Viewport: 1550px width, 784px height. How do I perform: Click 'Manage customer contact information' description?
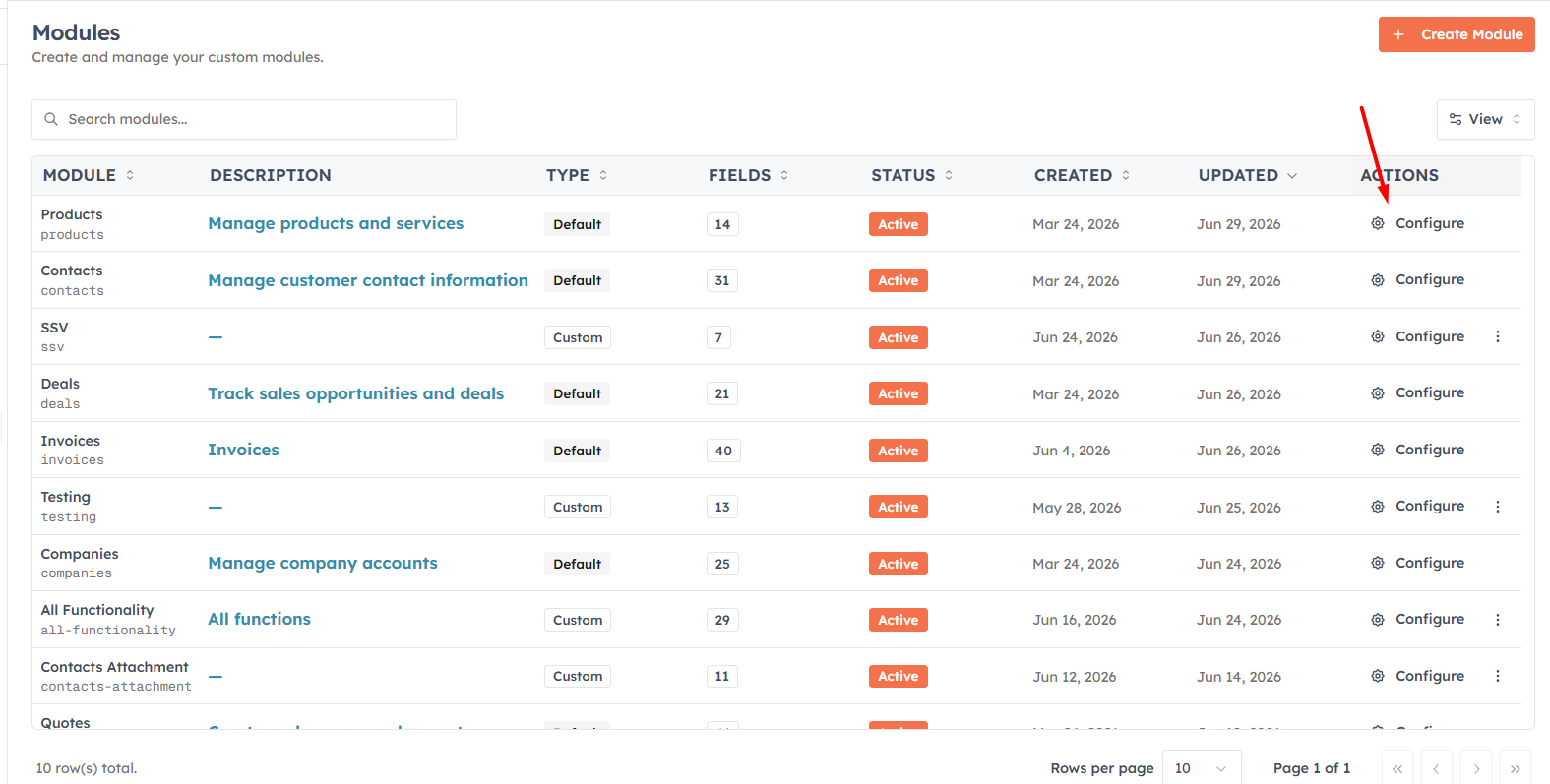[368, 280]
